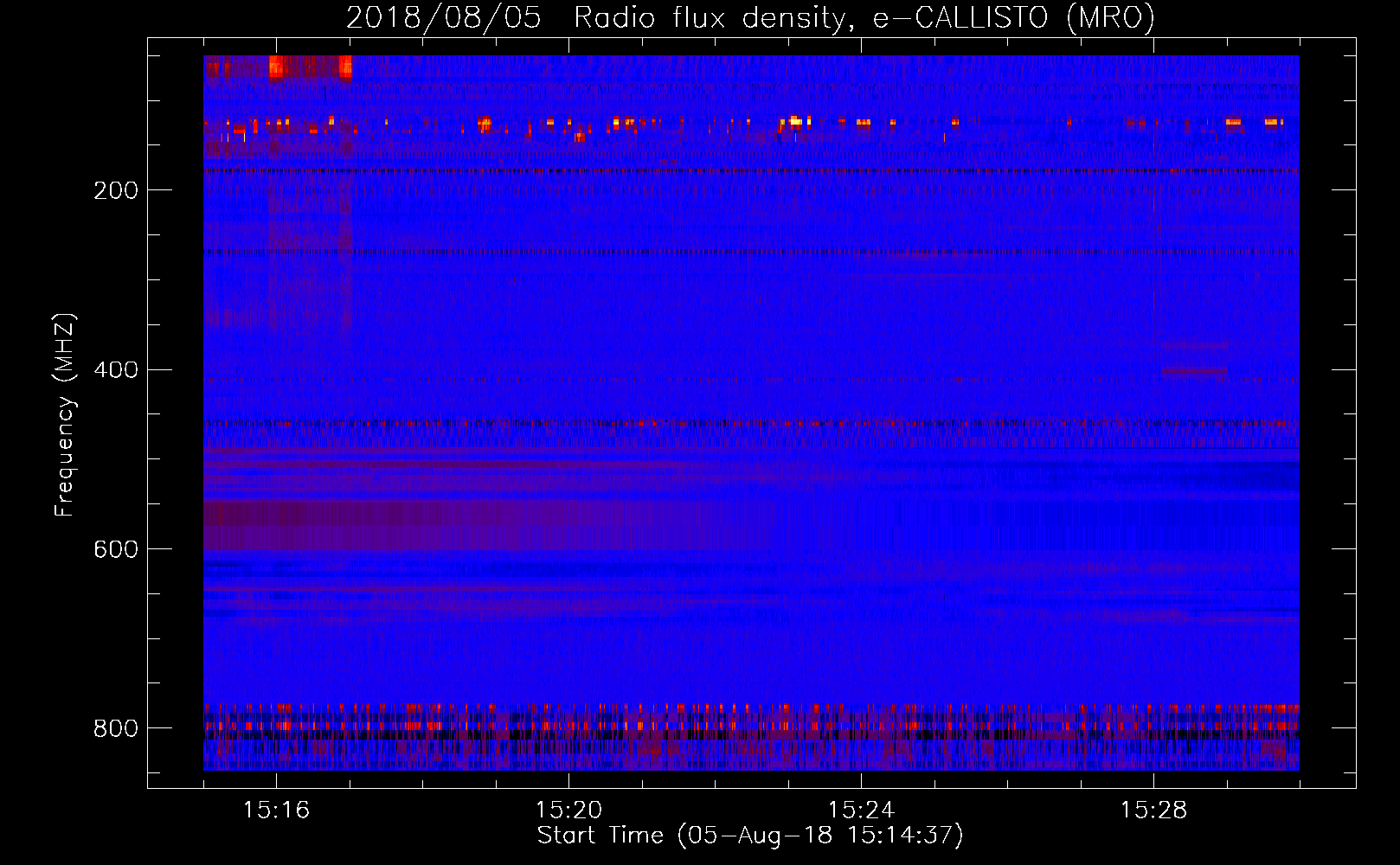1400x865 pixels.
Task: Click the "Frequency (MHZ)" axis label
Action: [64, 415]
